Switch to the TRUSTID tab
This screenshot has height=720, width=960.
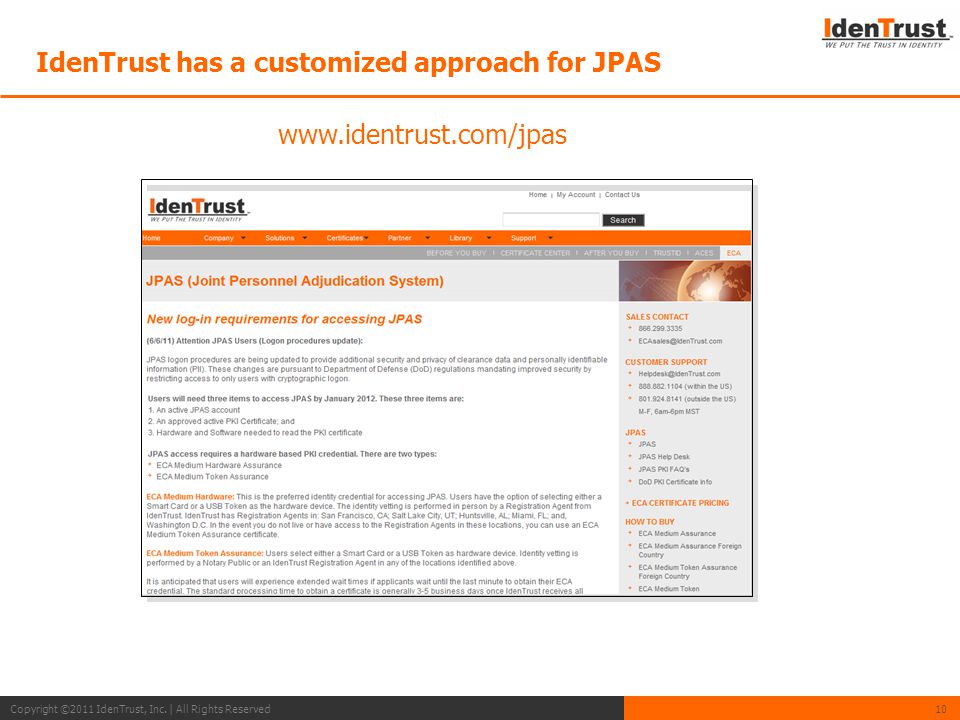[x=667, y=253]
